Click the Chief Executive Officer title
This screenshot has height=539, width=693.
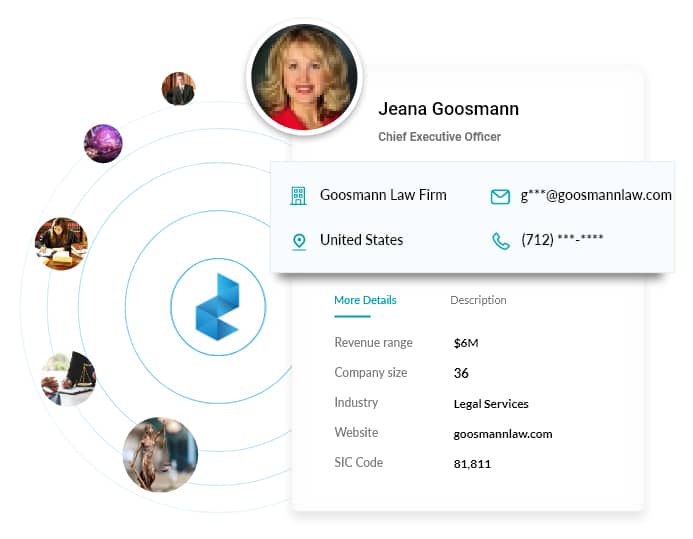[x=439, y=137]
